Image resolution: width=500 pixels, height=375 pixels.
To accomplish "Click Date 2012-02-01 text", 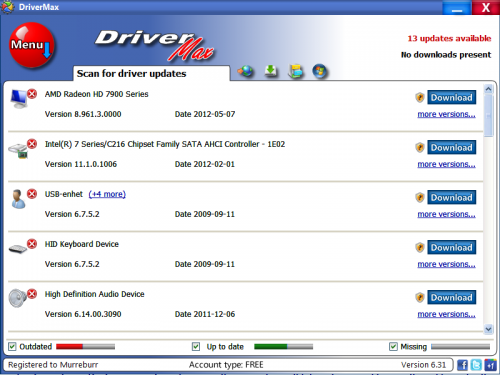I will (x=205, y=164).
